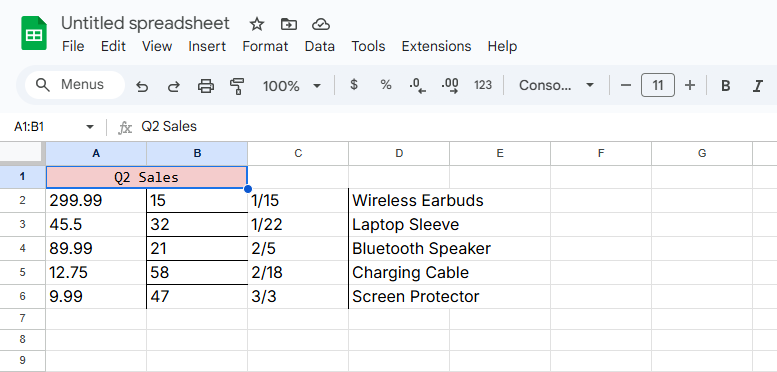Format as currency
Viewport: 777px width, 372px height.
point(354,85)
